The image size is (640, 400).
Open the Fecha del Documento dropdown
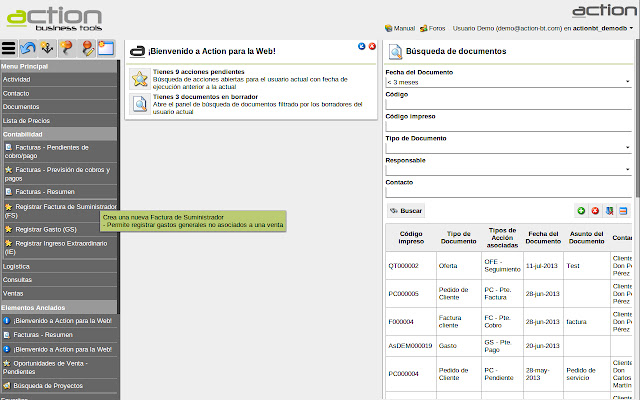tap(509, 82)
